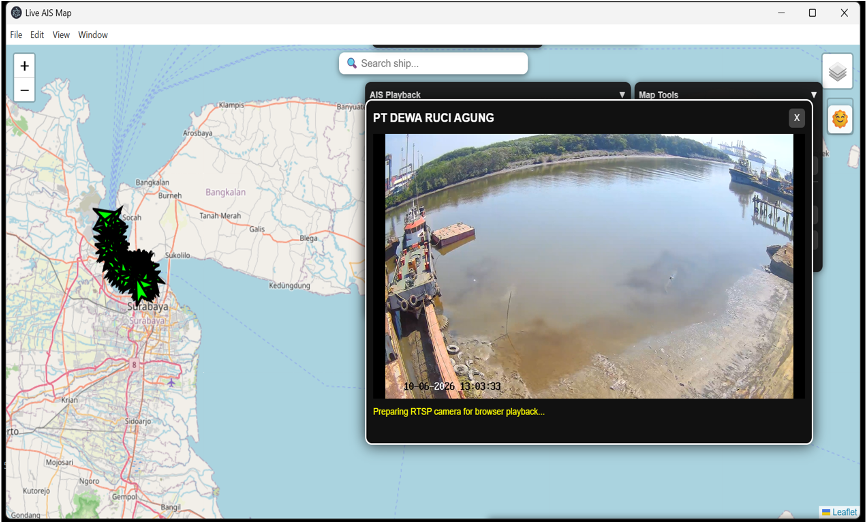Viewport: 866px width, 522px height.
Task: Open the Window menu
Action: (93, 35)
